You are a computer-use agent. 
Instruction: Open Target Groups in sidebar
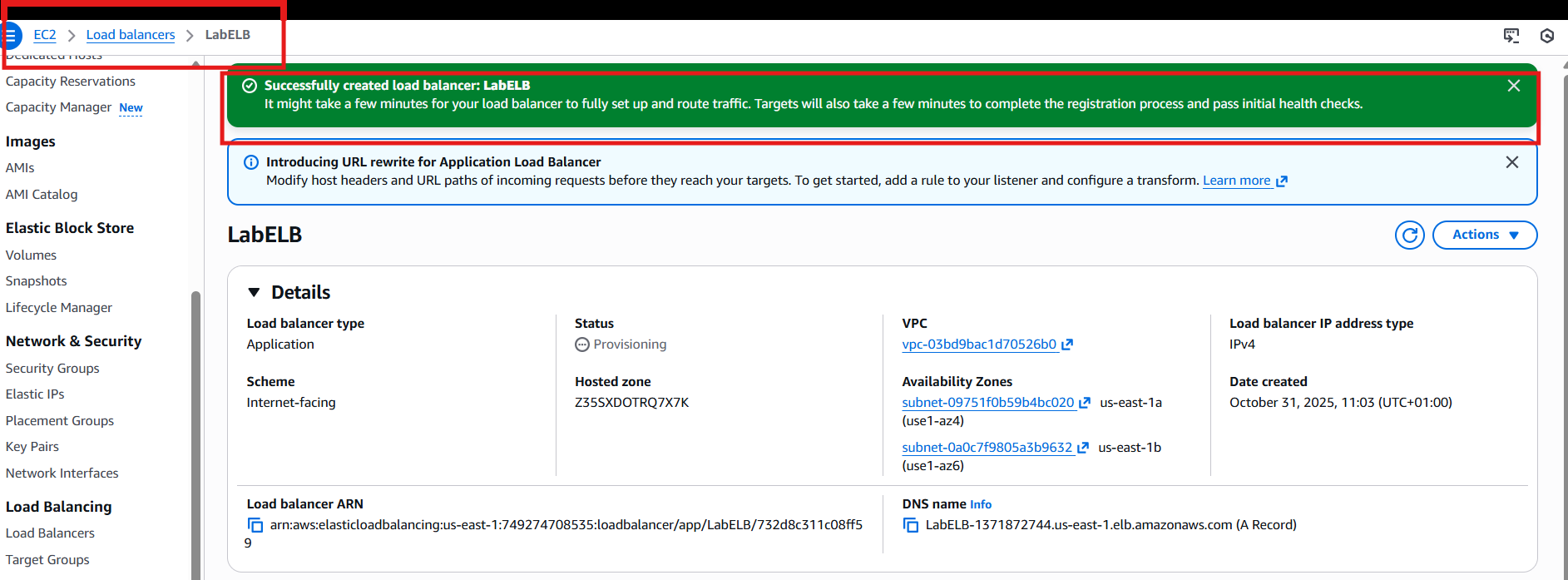tap(47, 559)
